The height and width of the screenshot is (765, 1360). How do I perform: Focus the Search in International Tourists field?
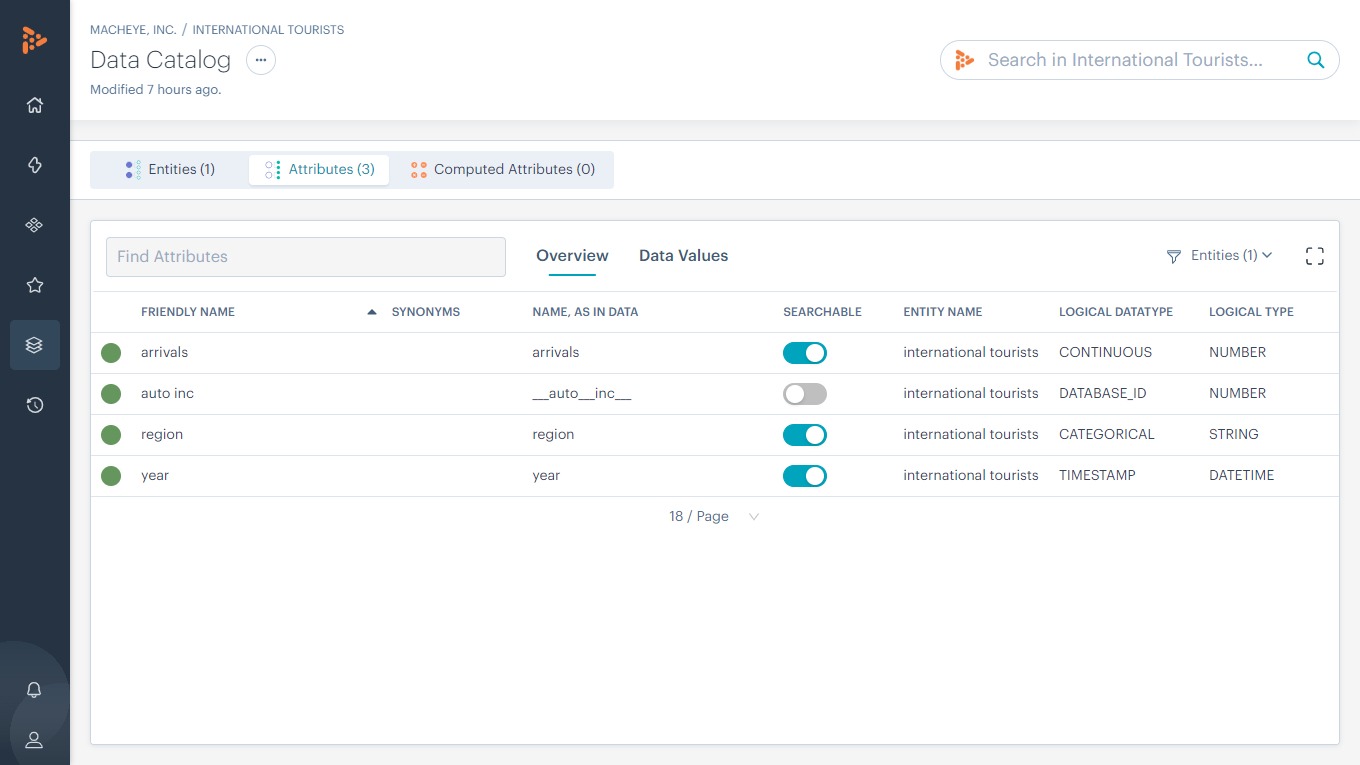coord(1140,60)
